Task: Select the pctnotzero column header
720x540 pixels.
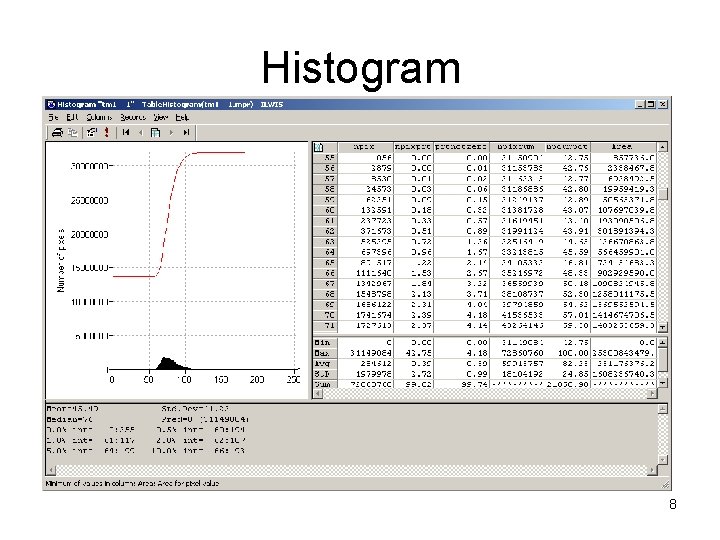Action: 461,147
